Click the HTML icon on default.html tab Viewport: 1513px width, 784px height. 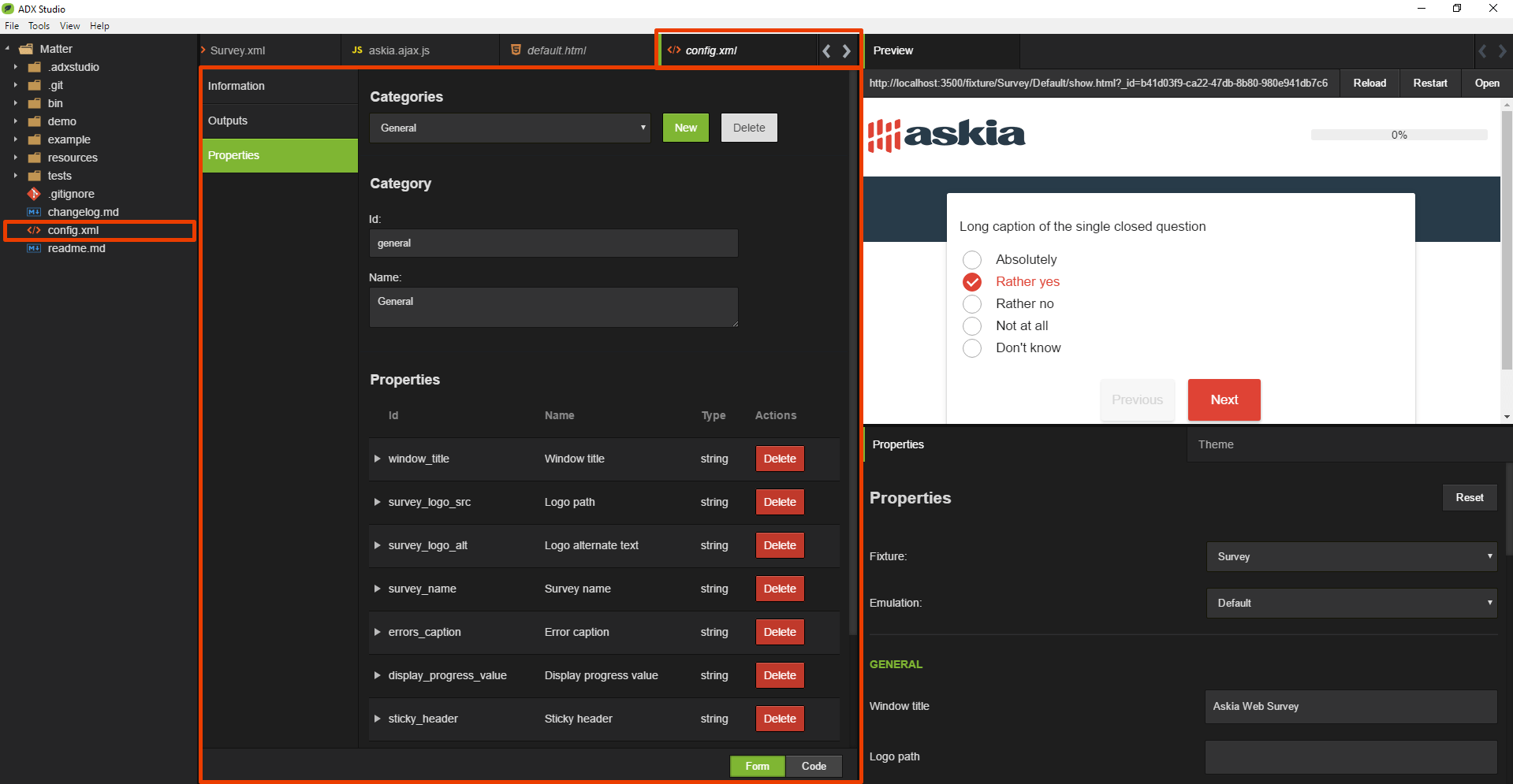(516, 50)
